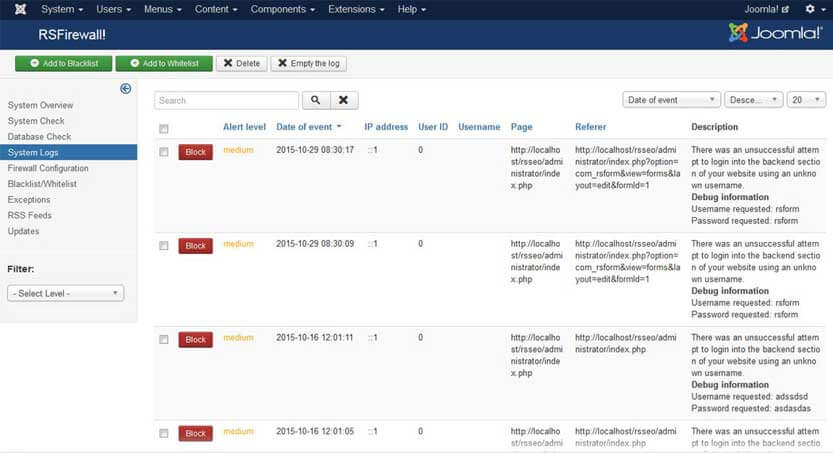This screenshot has width=833, height=453.
Task: Click Empty the log button
Action: (x=309, y=63)
